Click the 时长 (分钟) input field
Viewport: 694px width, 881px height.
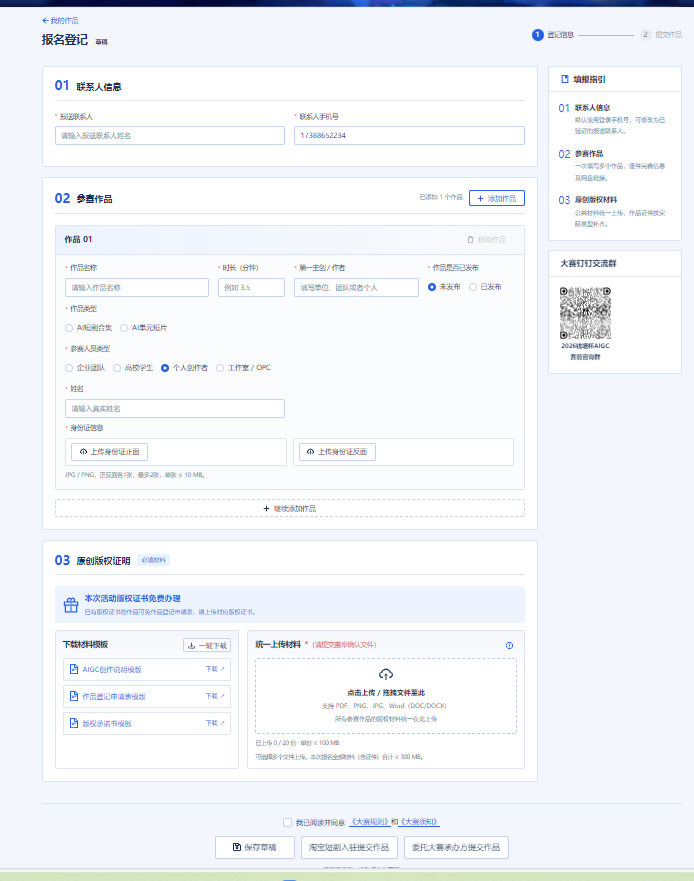click(251, 287)
